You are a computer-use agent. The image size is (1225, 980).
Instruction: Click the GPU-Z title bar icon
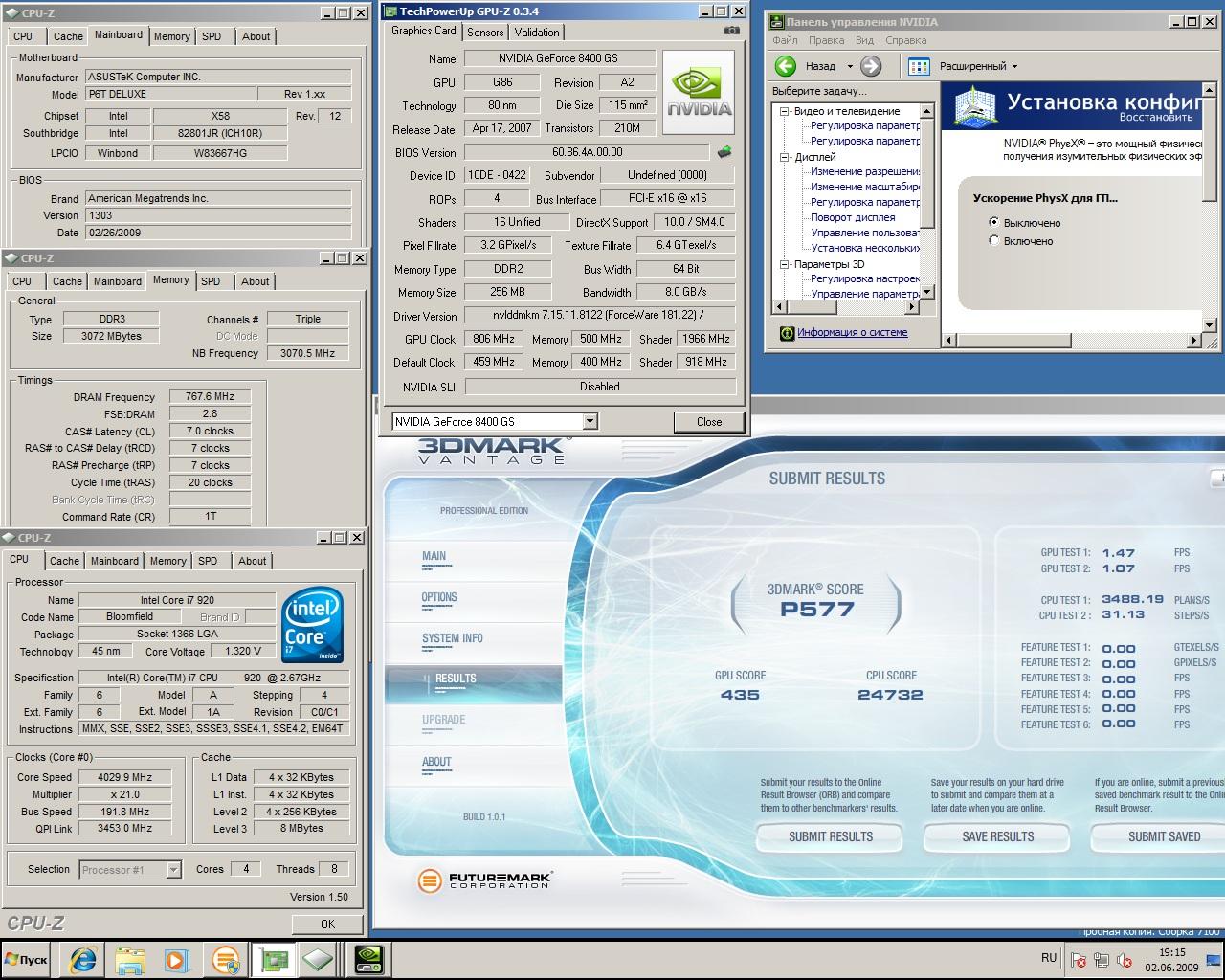[390, 11]
